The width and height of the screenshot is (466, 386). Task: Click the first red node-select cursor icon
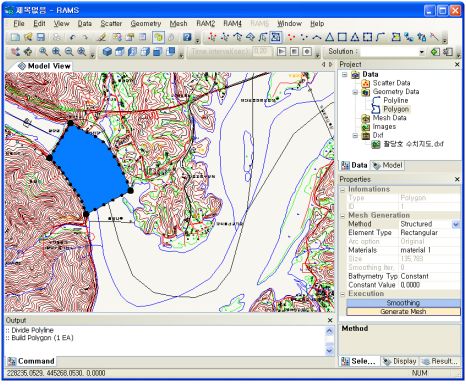tap(212, 37)
